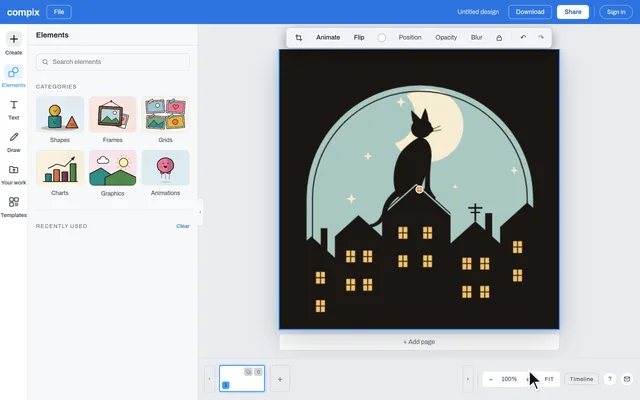Open the Opacity control

click(x=446, y=37)
